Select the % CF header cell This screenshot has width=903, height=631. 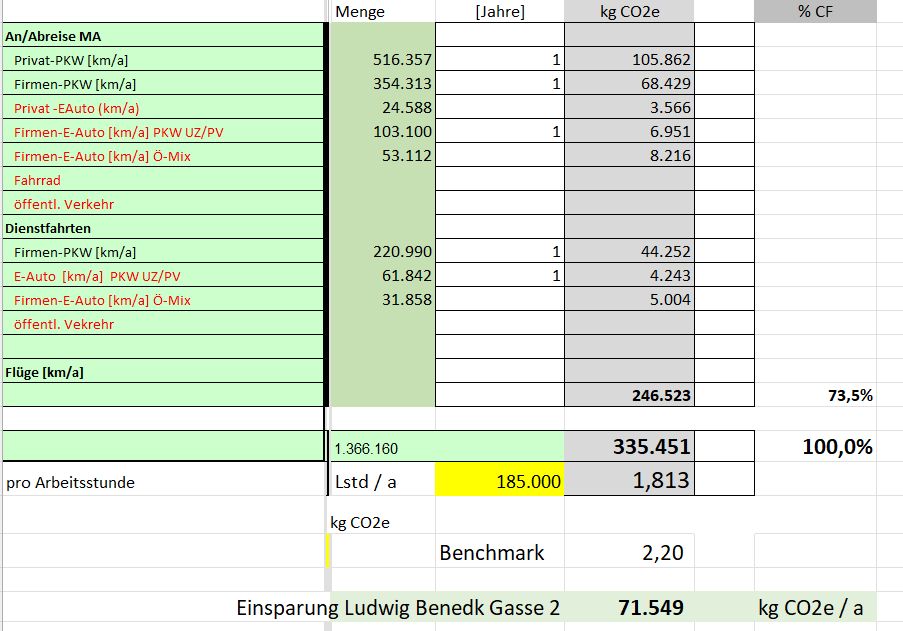pos(815,12)
